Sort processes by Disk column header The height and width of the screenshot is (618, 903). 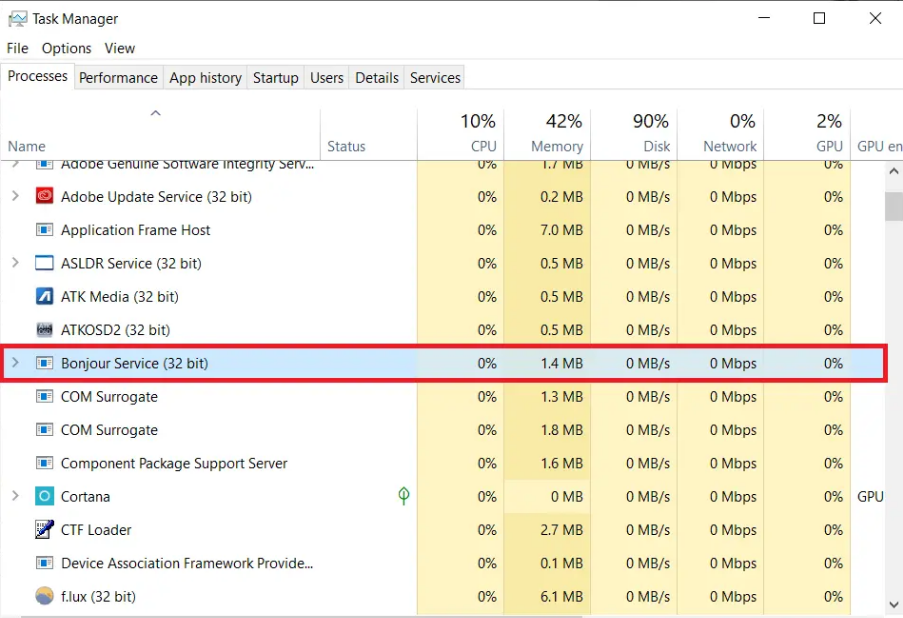point(634,133)
